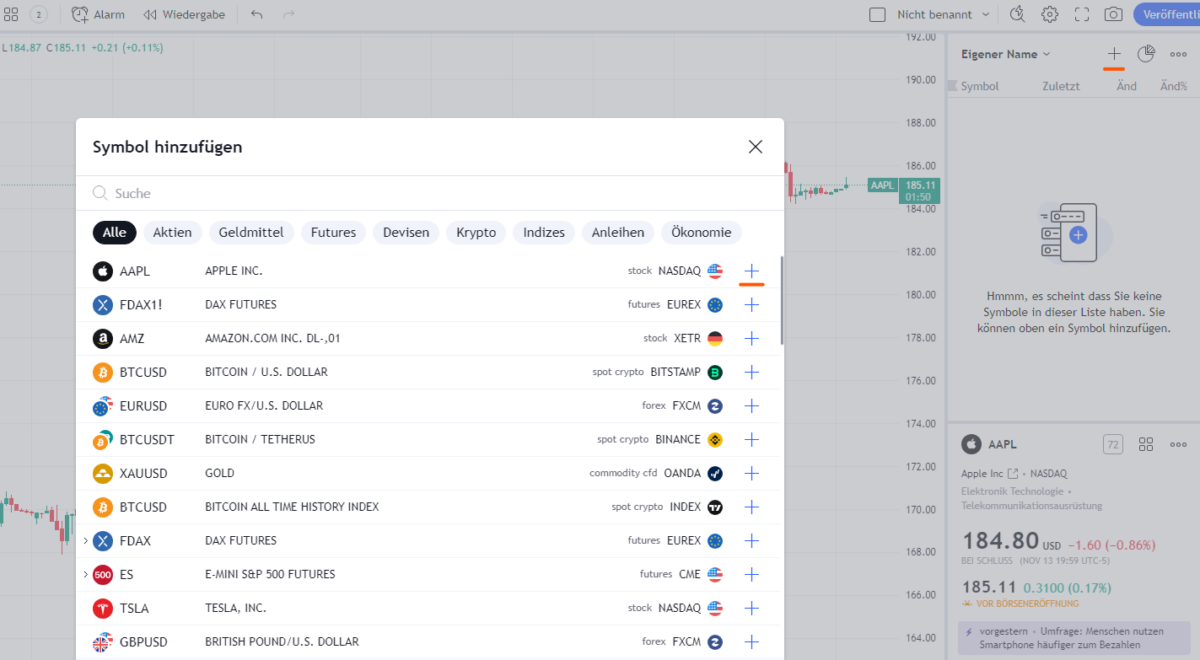The image size is (1200, 660).
Task: Click the AAPL price label on chart
Action: (x=882, y=185)
